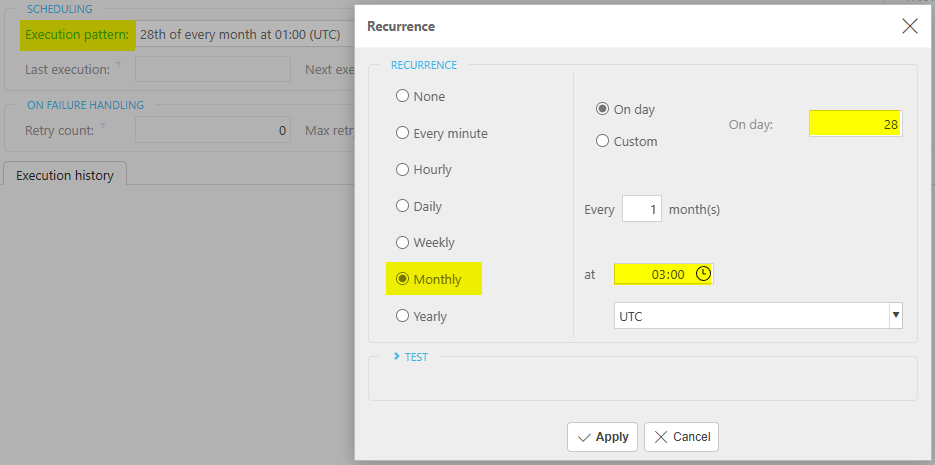Open the Execution history tab

point(65,175)
